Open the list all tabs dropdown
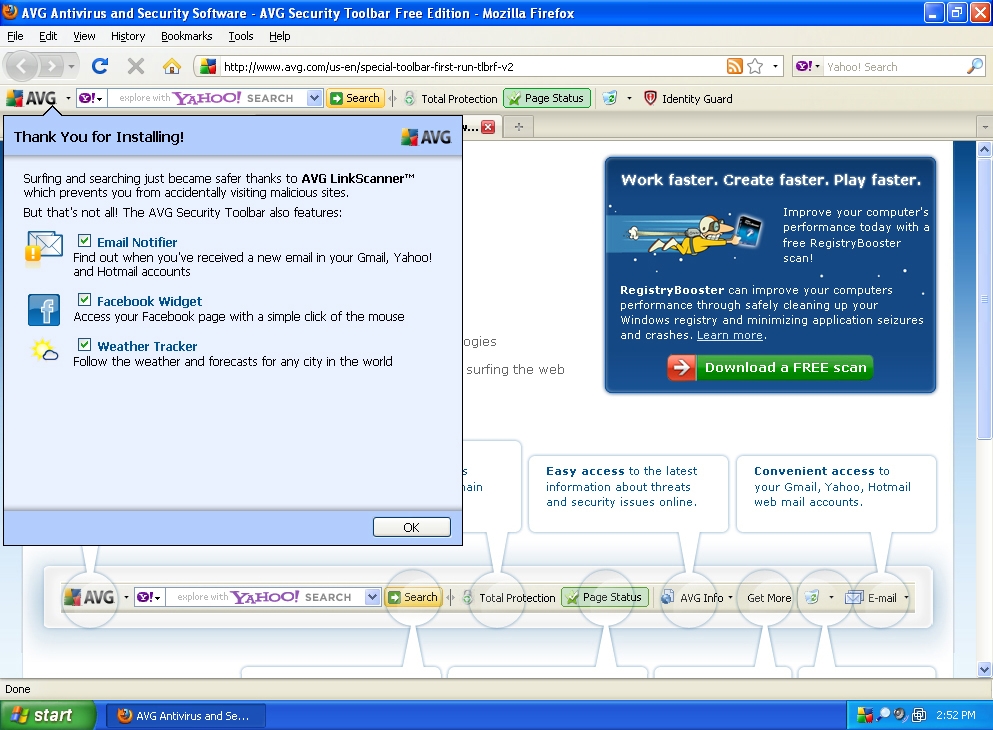This screenshot has height=730, width=993. point(985,127)
